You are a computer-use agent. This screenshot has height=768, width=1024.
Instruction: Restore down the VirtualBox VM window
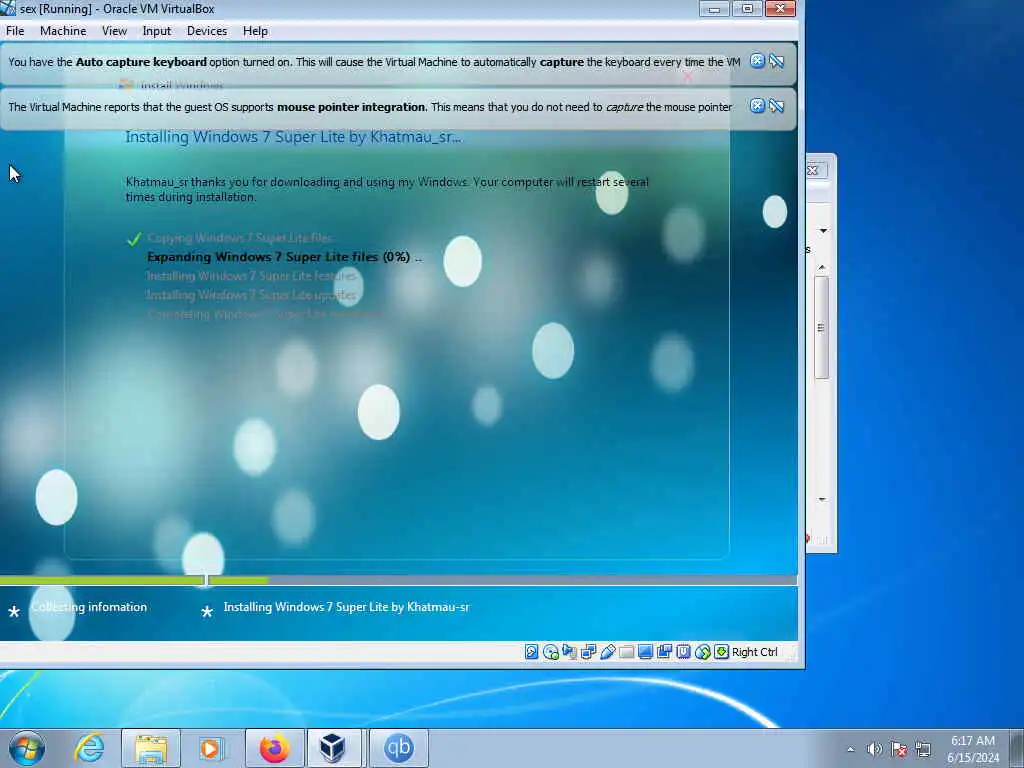[x=747, y=8]
